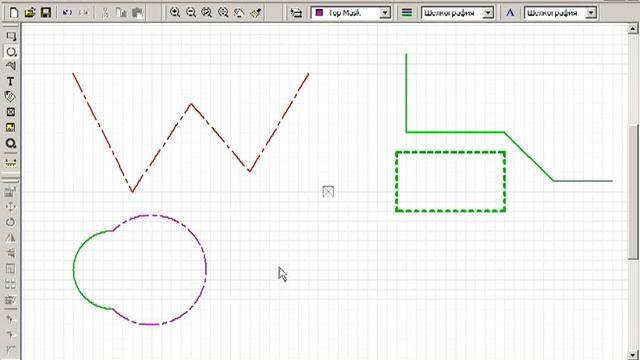Image resolution: width=640 pixels, height=360 pixels.
Task: Zoom out with the minus magnifier
Action: [191, 13]
